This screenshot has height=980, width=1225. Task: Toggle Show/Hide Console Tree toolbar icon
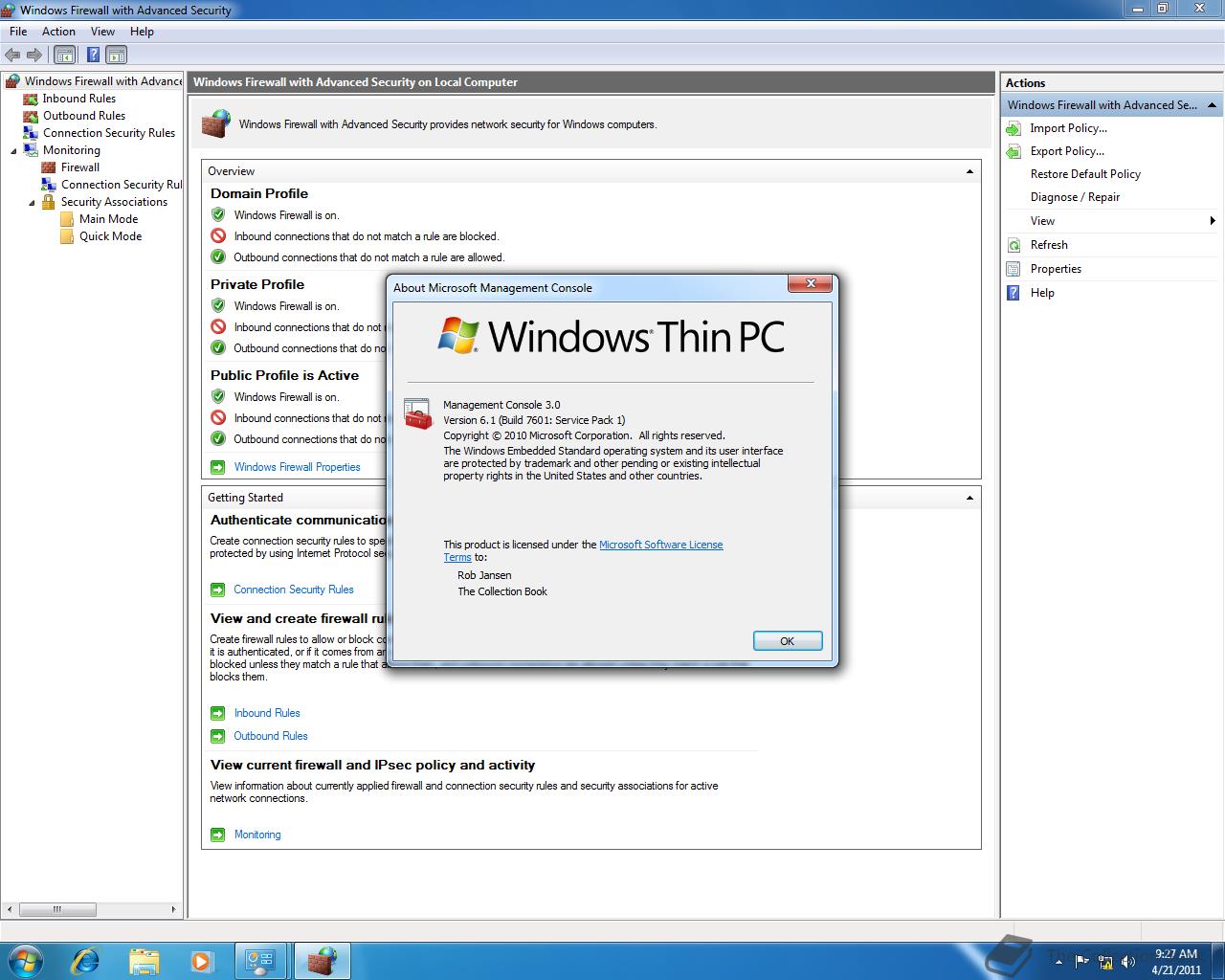[x=64, y=55]
